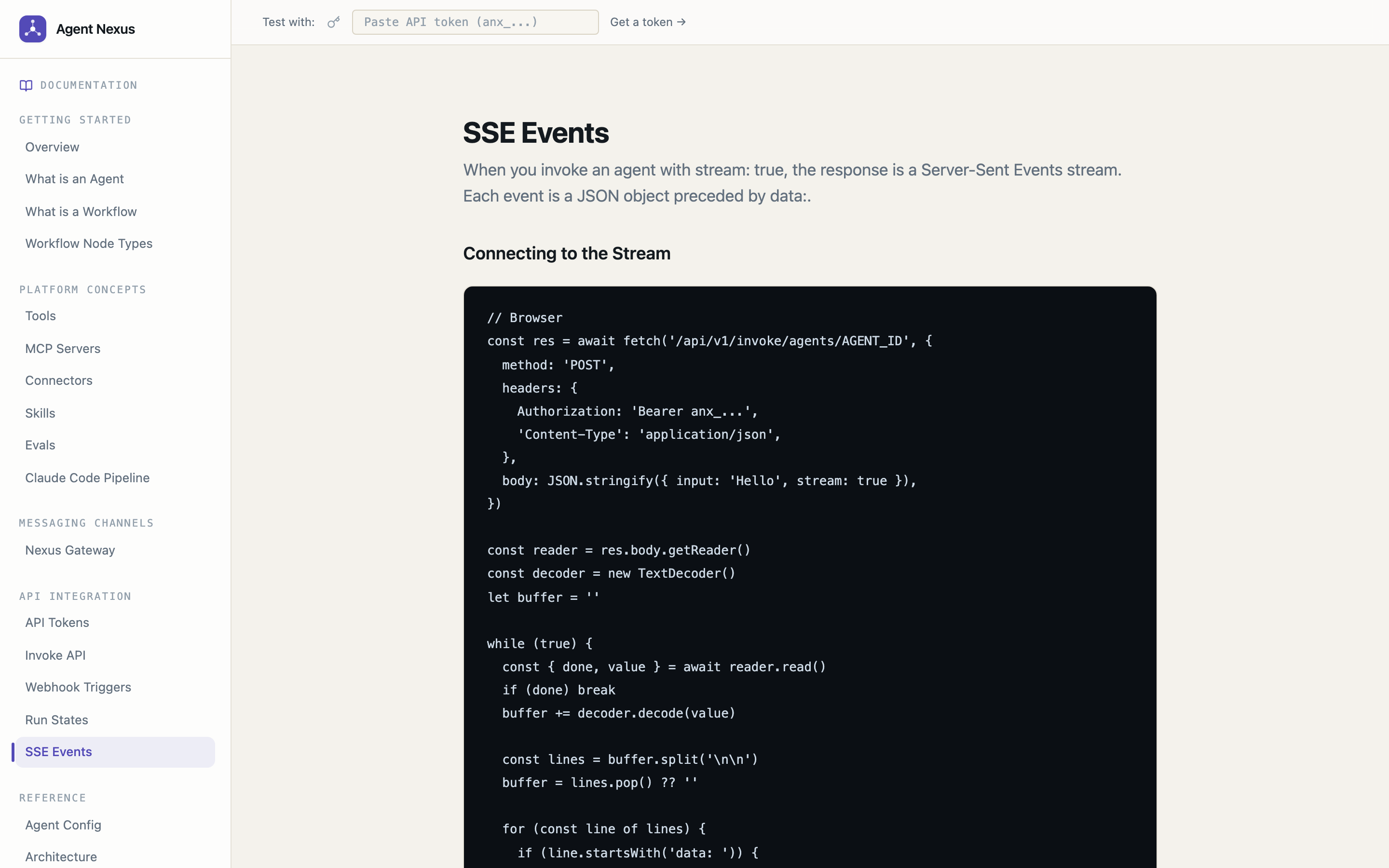Click the SSE Events page heading

(x=535, y=133)
